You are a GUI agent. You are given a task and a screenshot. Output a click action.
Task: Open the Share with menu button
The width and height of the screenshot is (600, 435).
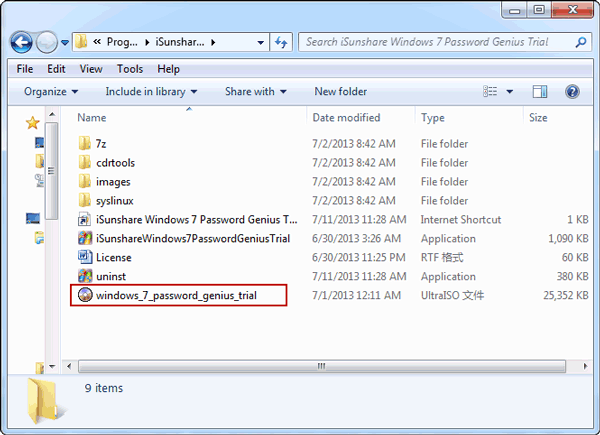(x=256, y=92)
